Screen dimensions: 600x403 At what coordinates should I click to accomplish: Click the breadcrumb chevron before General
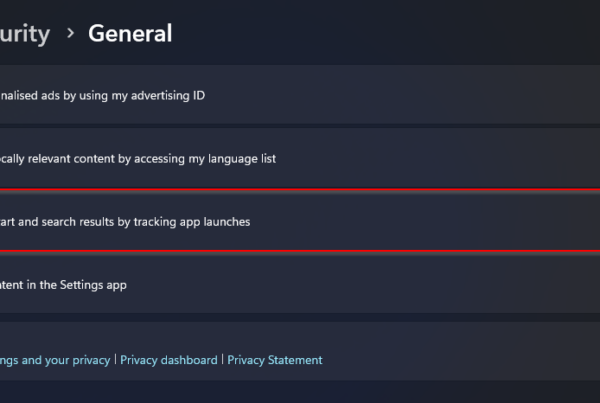pos(70,33)
